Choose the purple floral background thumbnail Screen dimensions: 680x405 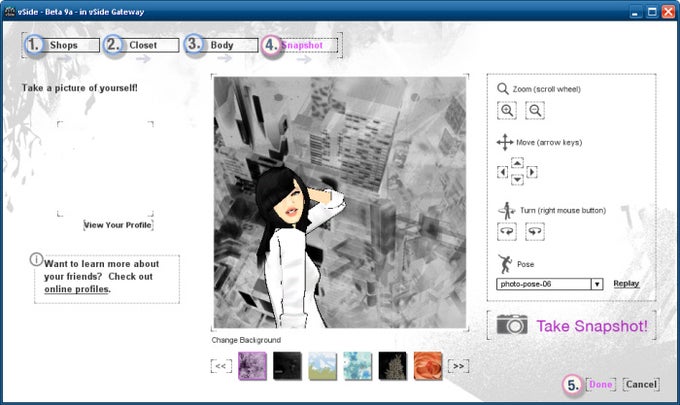(x=252, y=366)
